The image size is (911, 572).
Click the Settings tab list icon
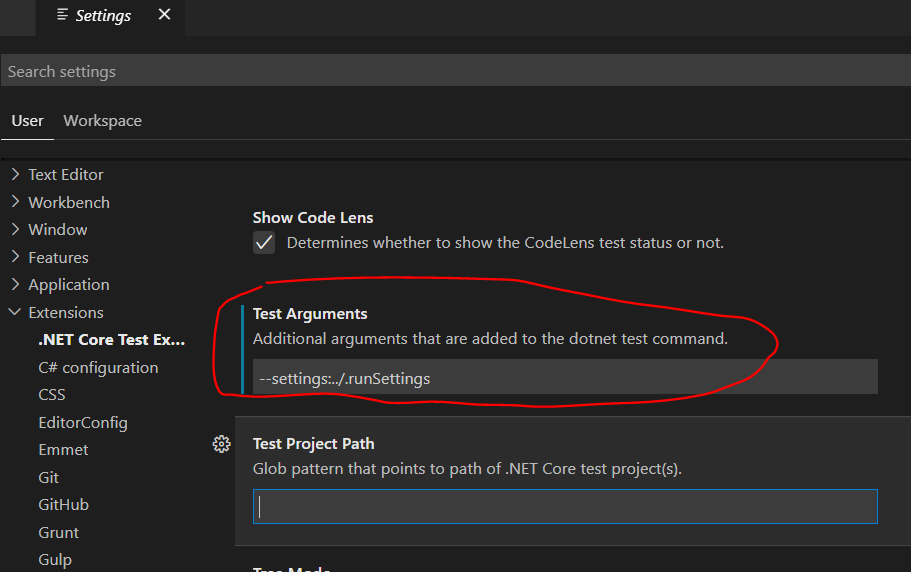[x=63, y=15]
